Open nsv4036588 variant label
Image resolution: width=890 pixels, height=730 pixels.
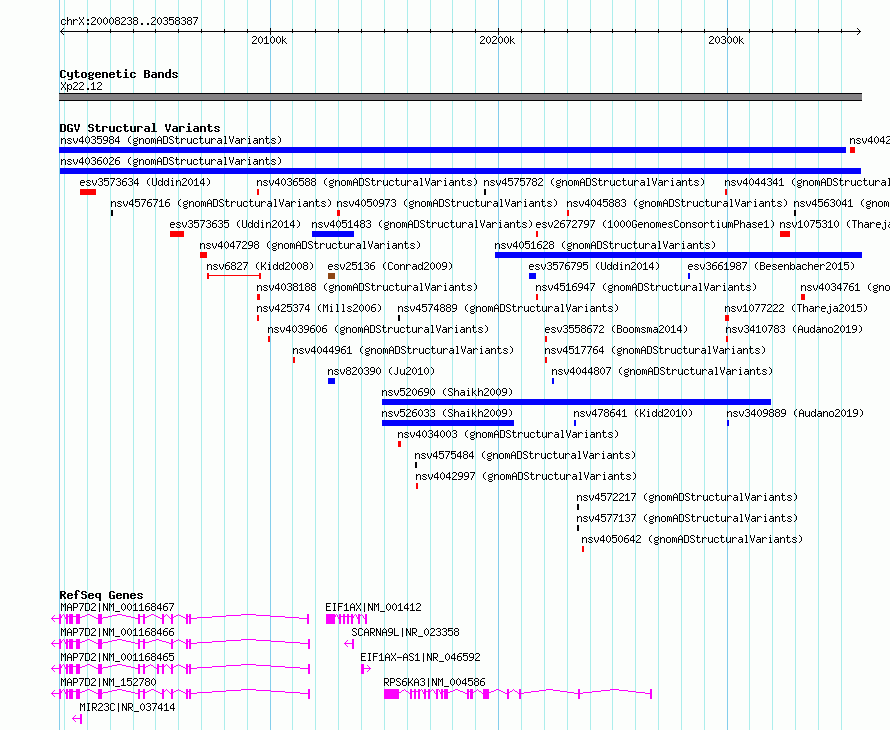pyautogui.click(x=367, y=182)
